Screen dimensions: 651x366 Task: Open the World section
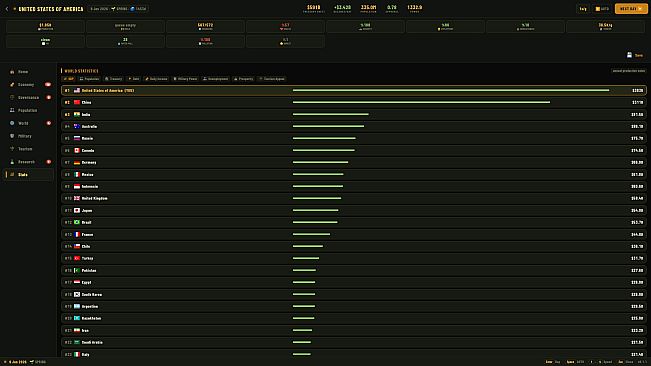pyautogui.click(x=28, y=123)
